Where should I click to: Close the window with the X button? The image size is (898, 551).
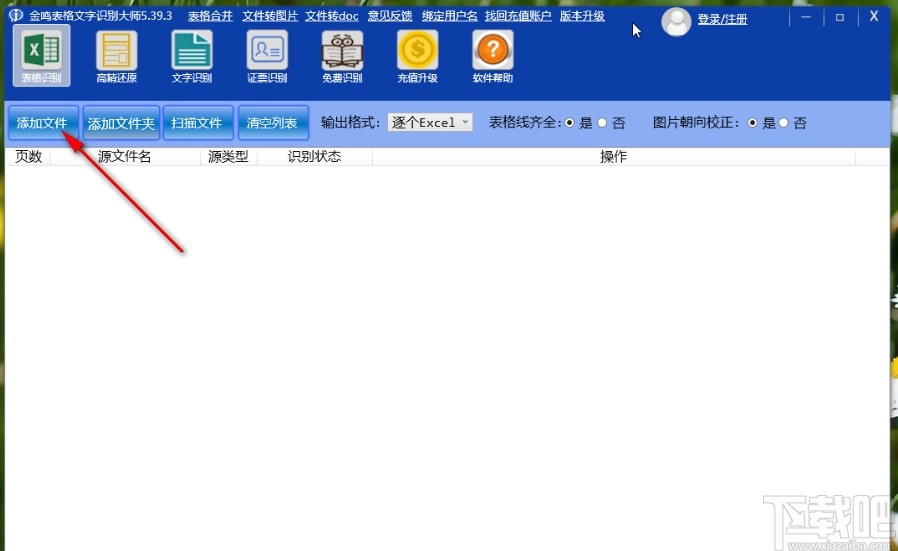874,17
